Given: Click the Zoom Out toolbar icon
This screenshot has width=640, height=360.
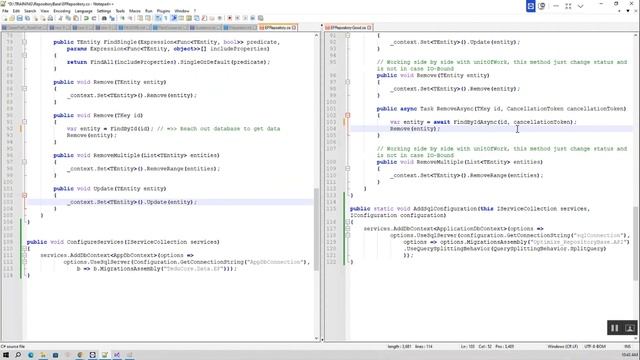Looking at the screenshot, I should (131, 18).
